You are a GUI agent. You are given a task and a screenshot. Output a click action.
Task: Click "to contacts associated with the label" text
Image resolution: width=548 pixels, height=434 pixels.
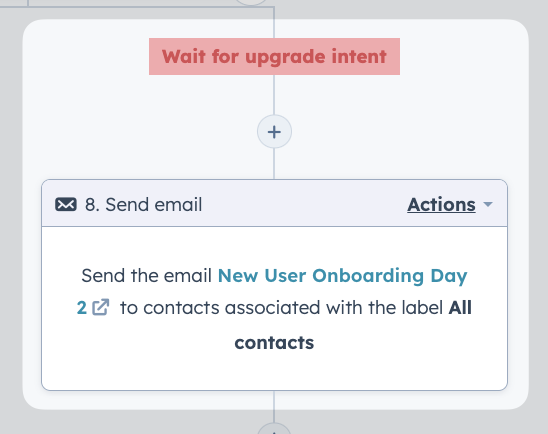tap(282, 308)
